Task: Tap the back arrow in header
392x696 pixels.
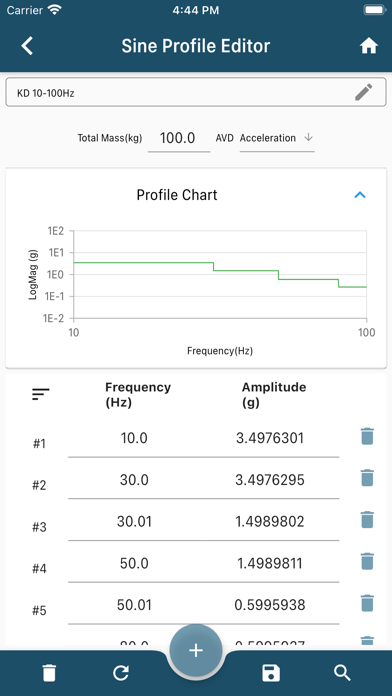Action: click(x=27, y=46)
